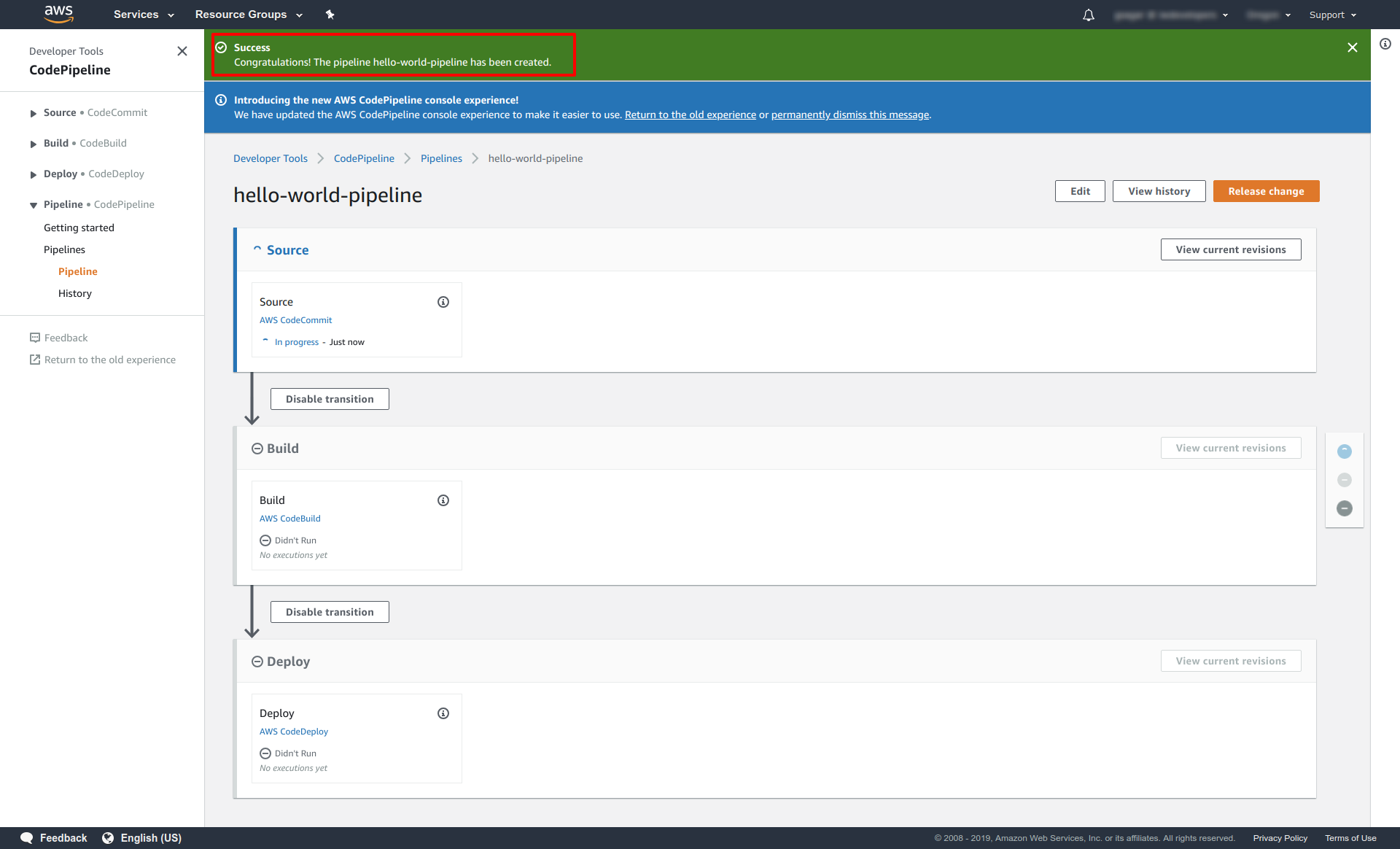Go to Developer Tools breadcrumb
Screen dimensions: 1400x849
point(271,158)
